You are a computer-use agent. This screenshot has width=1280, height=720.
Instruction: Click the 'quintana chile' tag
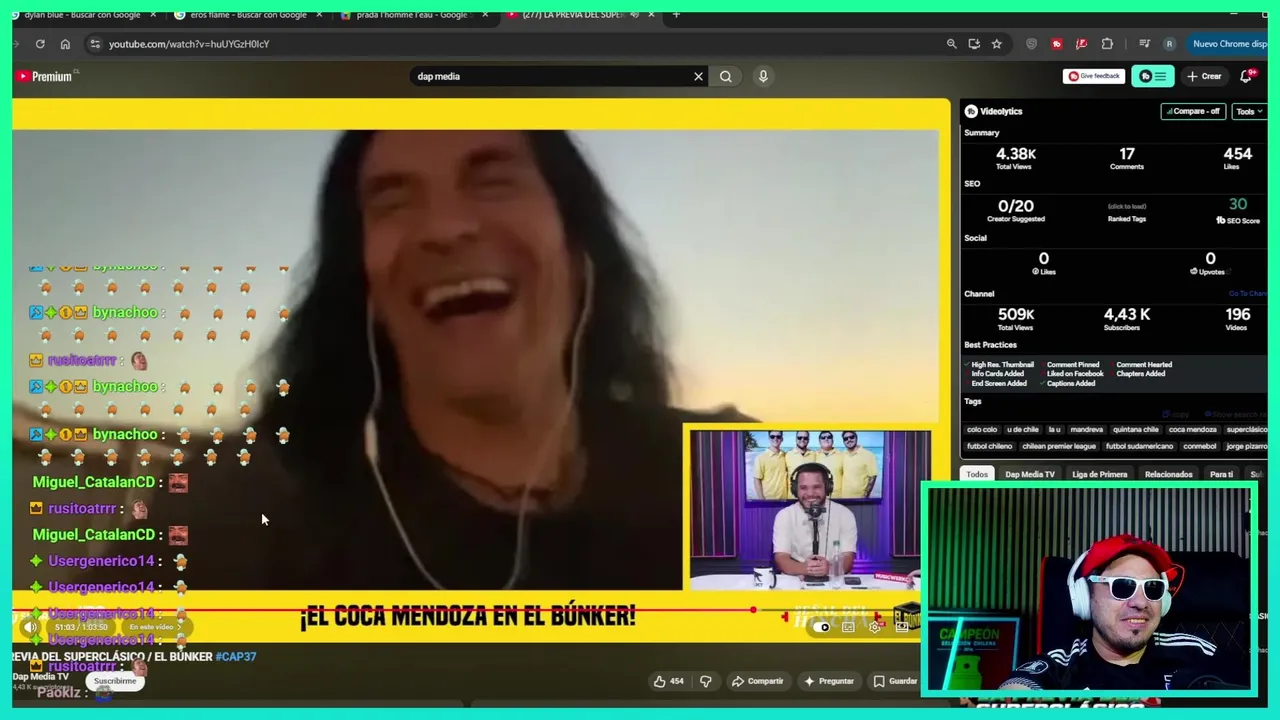tap(1136, 430)
